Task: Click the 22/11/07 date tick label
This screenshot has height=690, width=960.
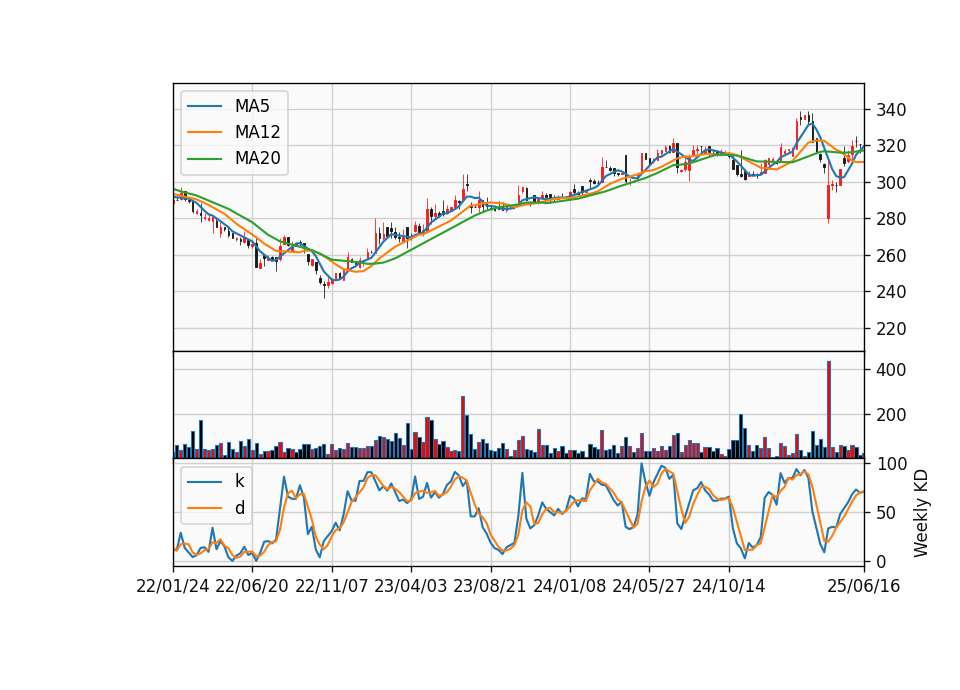Action: 332,586
